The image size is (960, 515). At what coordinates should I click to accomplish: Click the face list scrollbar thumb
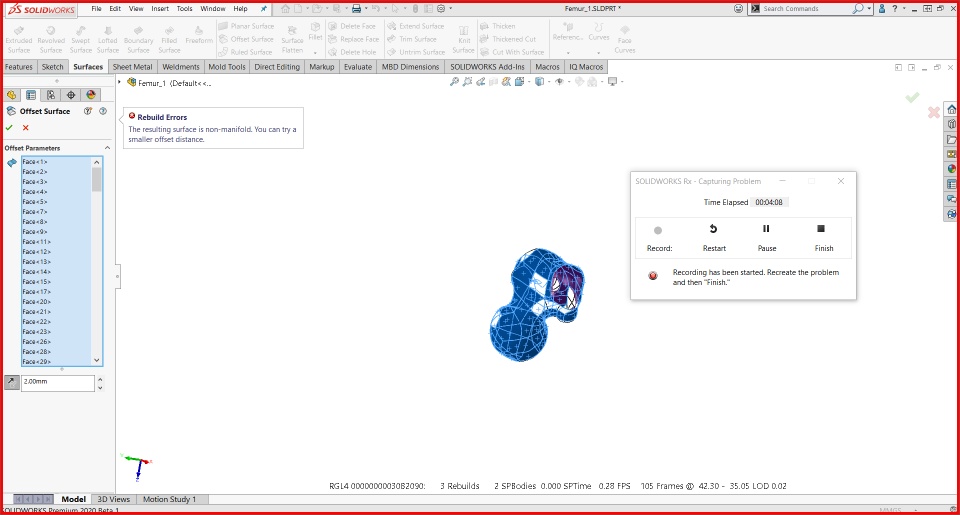[x=96, y=179]
